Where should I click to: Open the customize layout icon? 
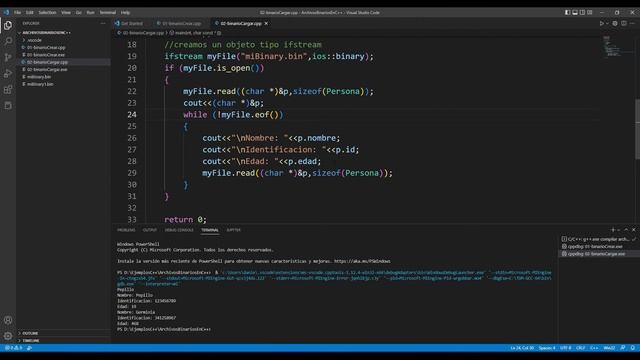tap(590, 12)
